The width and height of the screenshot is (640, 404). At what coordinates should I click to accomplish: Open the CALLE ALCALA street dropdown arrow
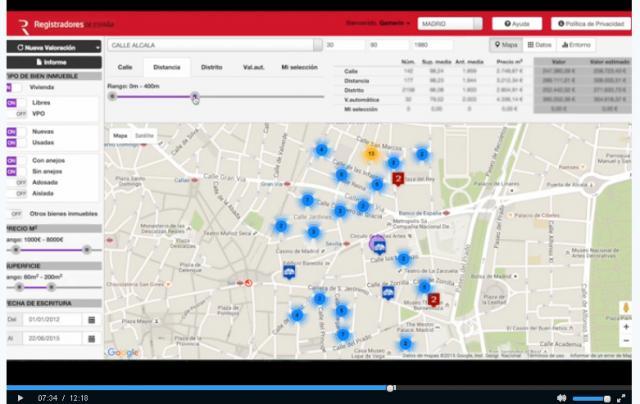pos(318,45)
